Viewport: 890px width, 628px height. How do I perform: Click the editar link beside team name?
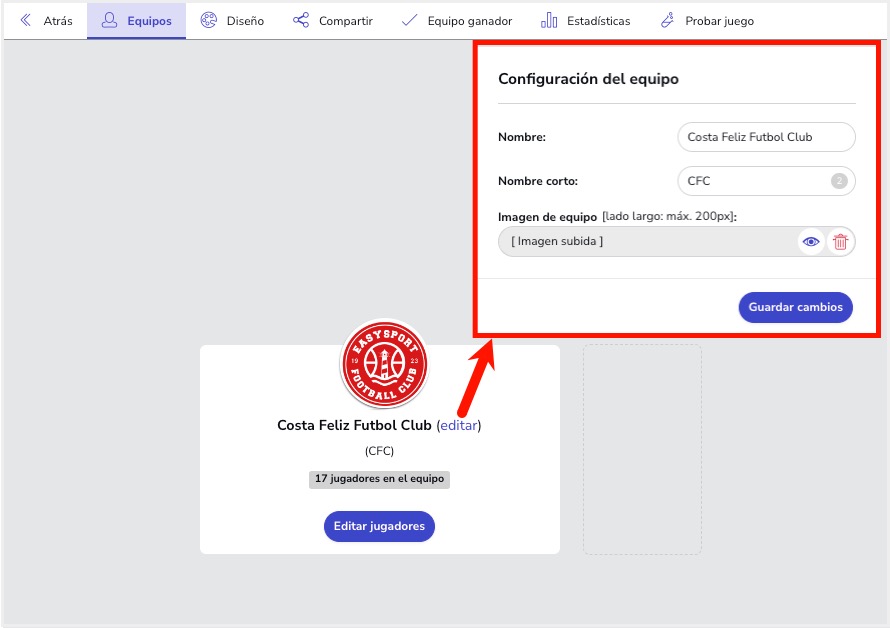pos(459,425)
